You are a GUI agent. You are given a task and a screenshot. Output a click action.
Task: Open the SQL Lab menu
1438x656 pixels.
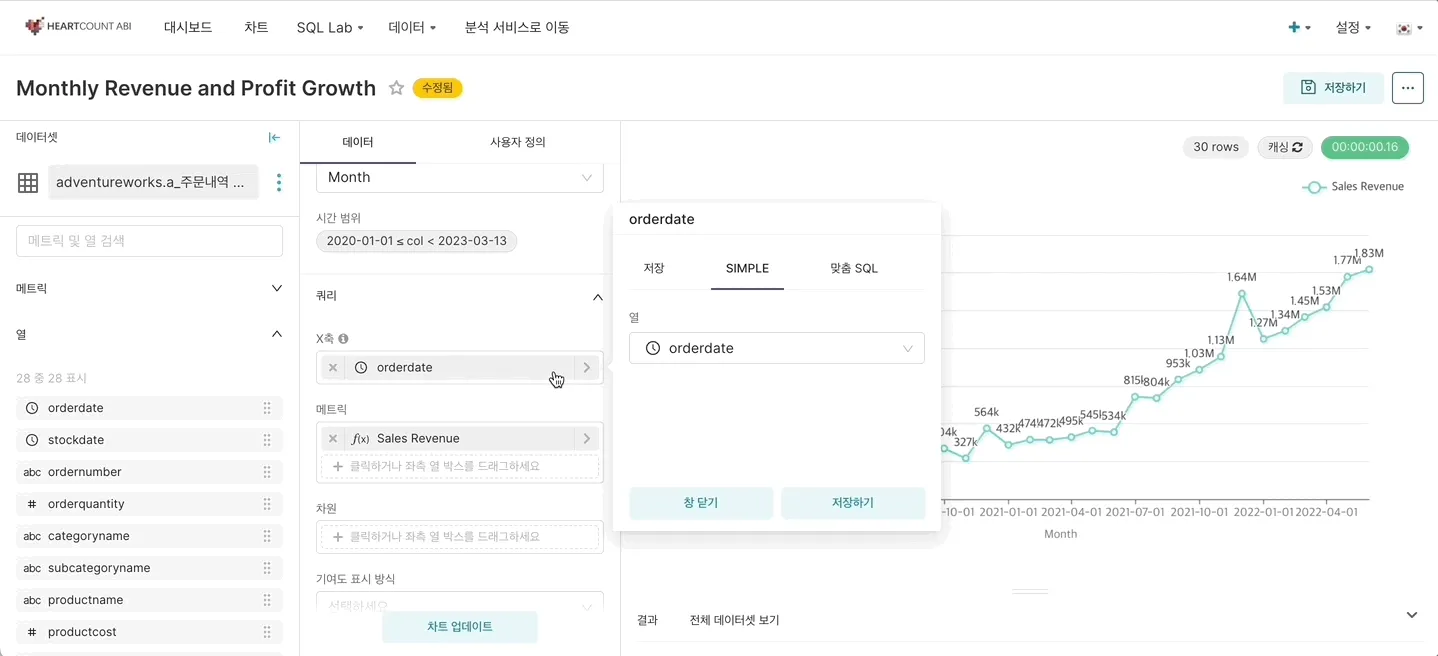tap(329, 28)
